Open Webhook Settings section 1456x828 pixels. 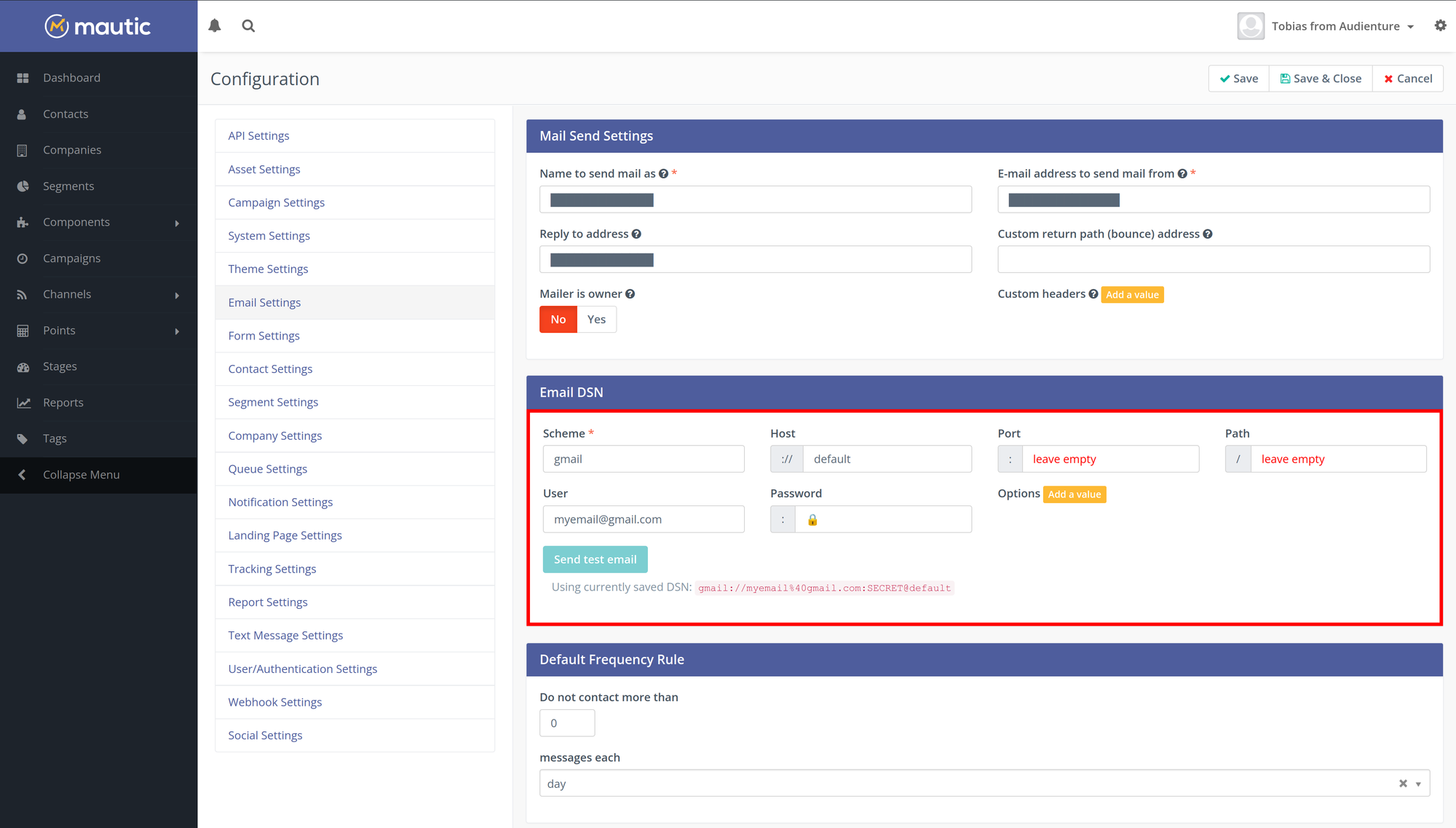[355, 702]
